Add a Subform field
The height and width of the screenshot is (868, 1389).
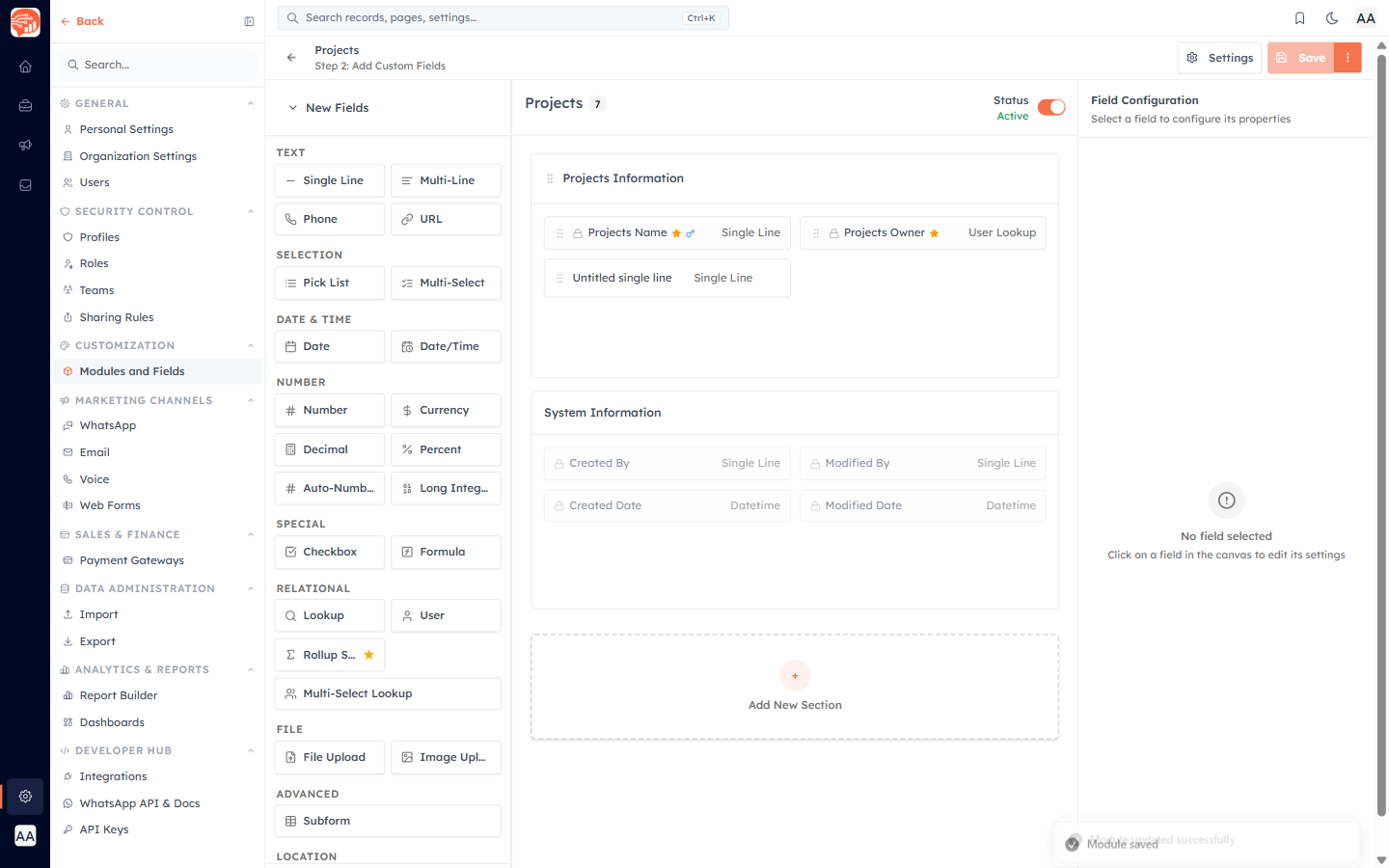(388, 821)
